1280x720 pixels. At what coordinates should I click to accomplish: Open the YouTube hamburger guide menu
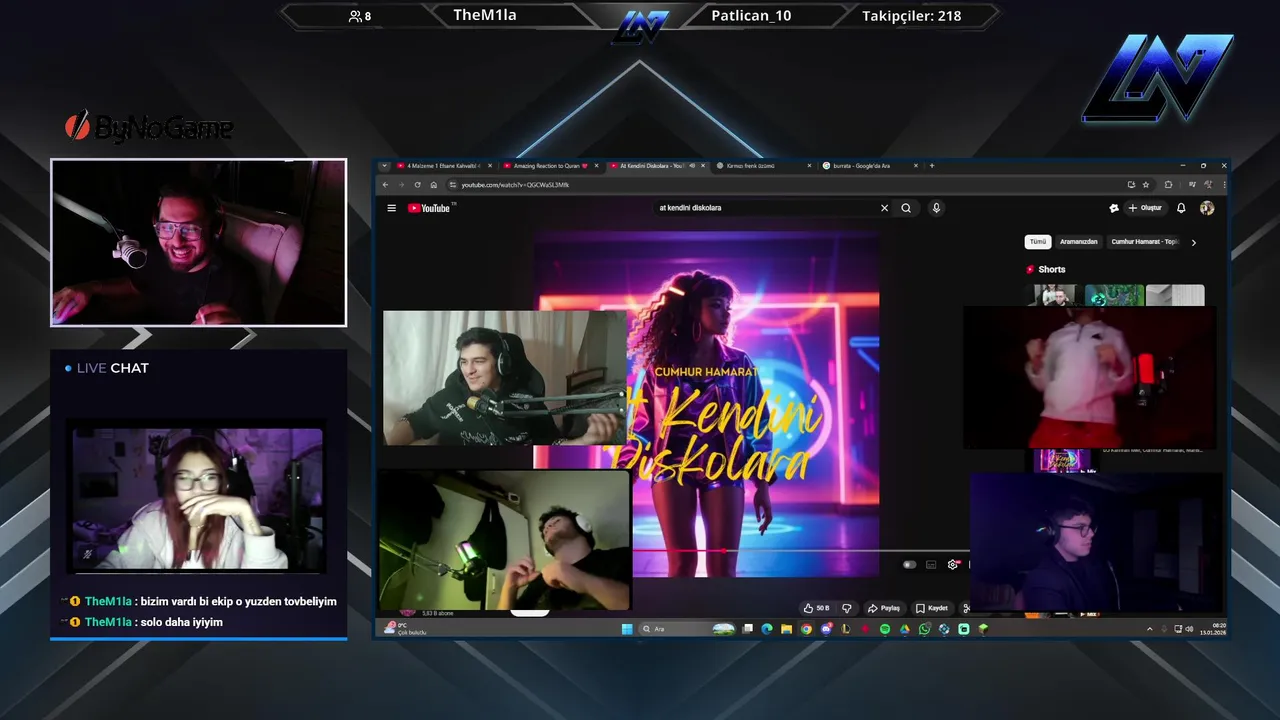[392, 208]
